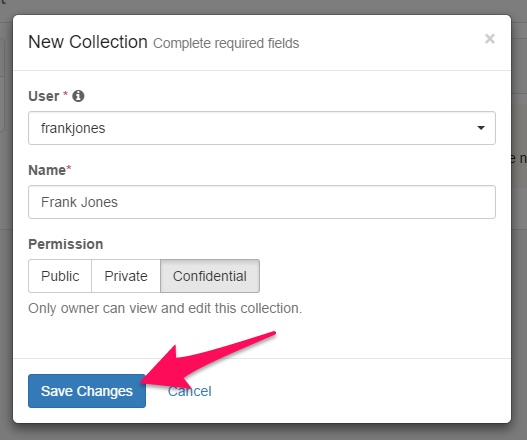Click the Complete required fields subtitle
The image size is (527, 440).
pyautogui.click(x=226, y=43)
